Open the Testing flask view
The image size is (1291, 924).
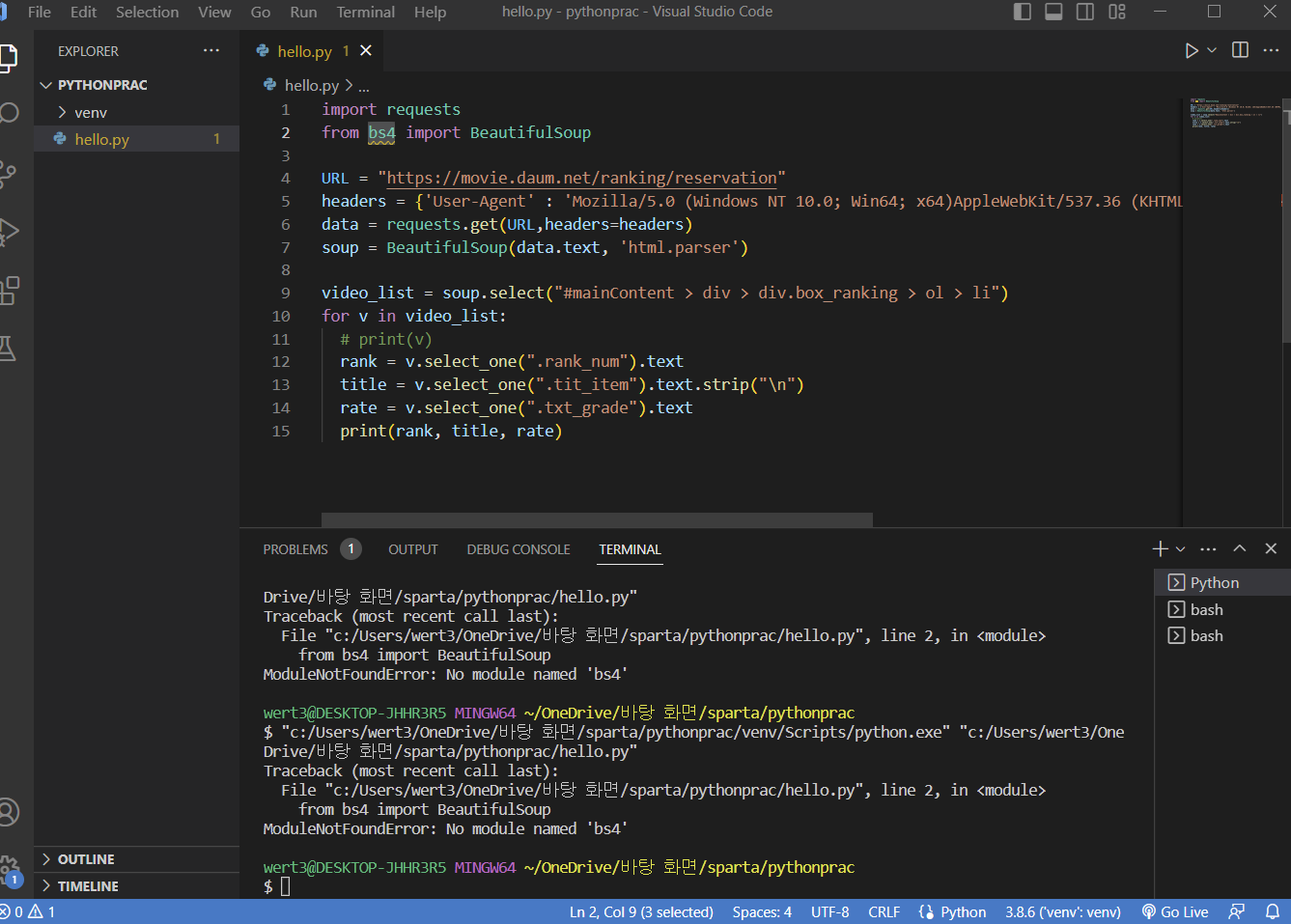[8, 348]
